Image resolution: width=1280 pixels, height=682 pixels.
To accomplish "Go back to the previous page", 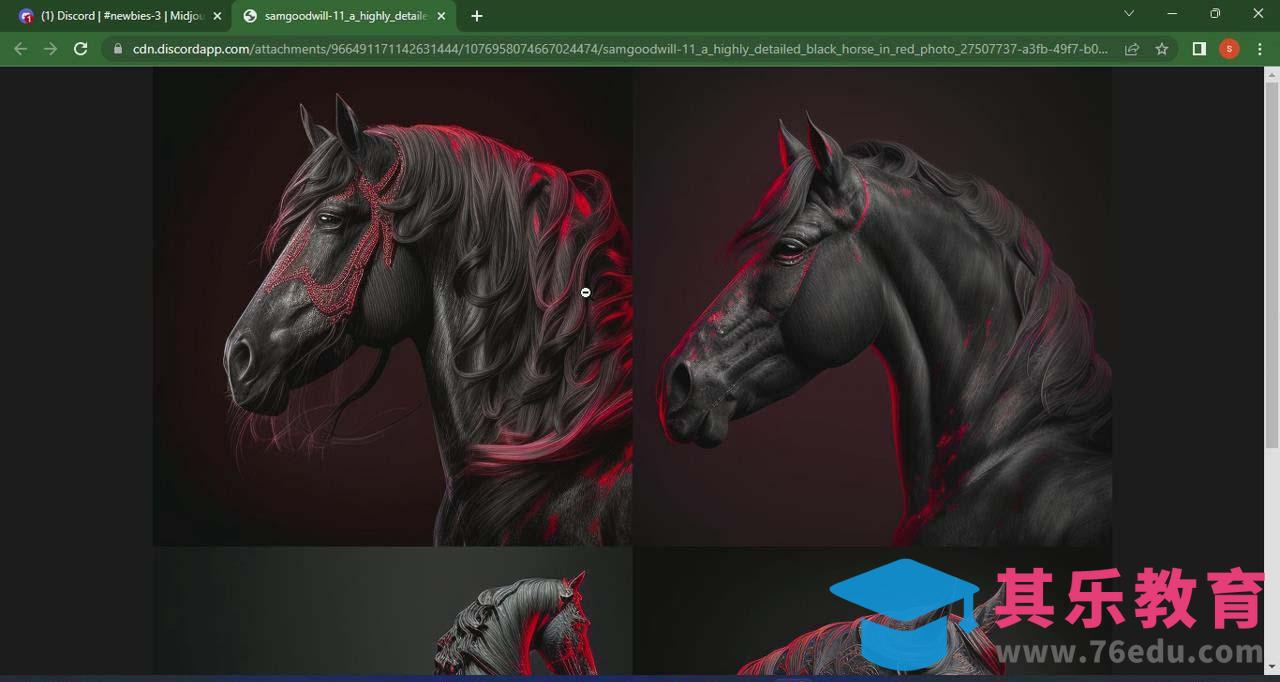I will [x=20, y=49].
